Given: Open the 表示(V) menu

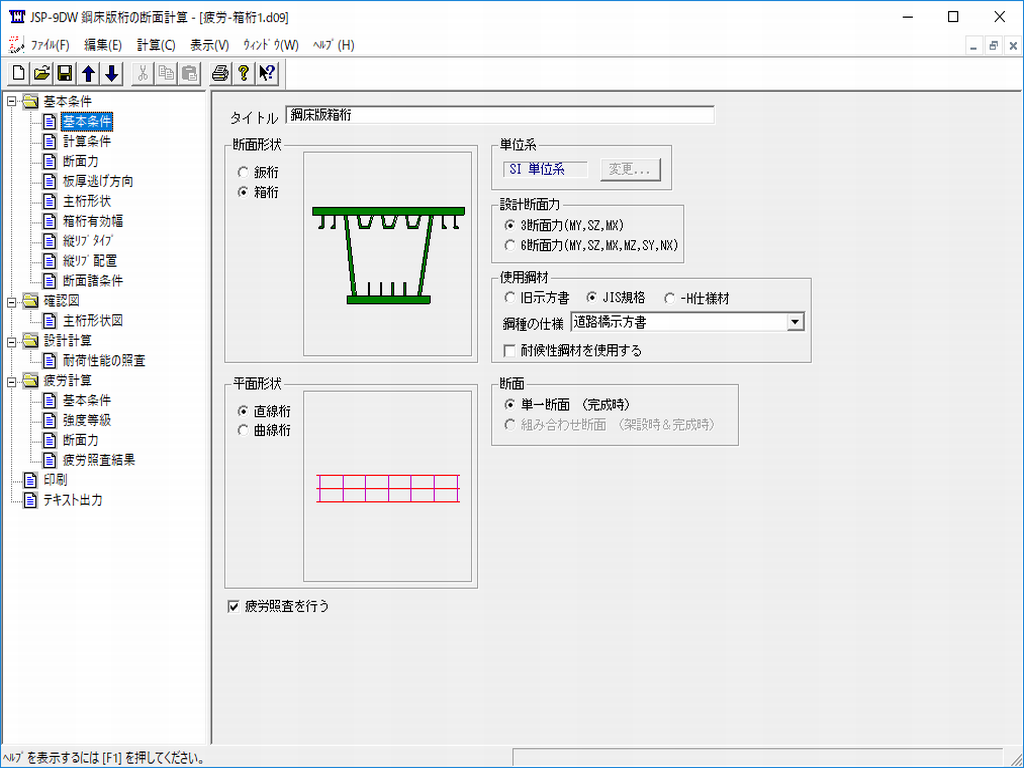Looking at the screenshot, I should coord(209,45).
